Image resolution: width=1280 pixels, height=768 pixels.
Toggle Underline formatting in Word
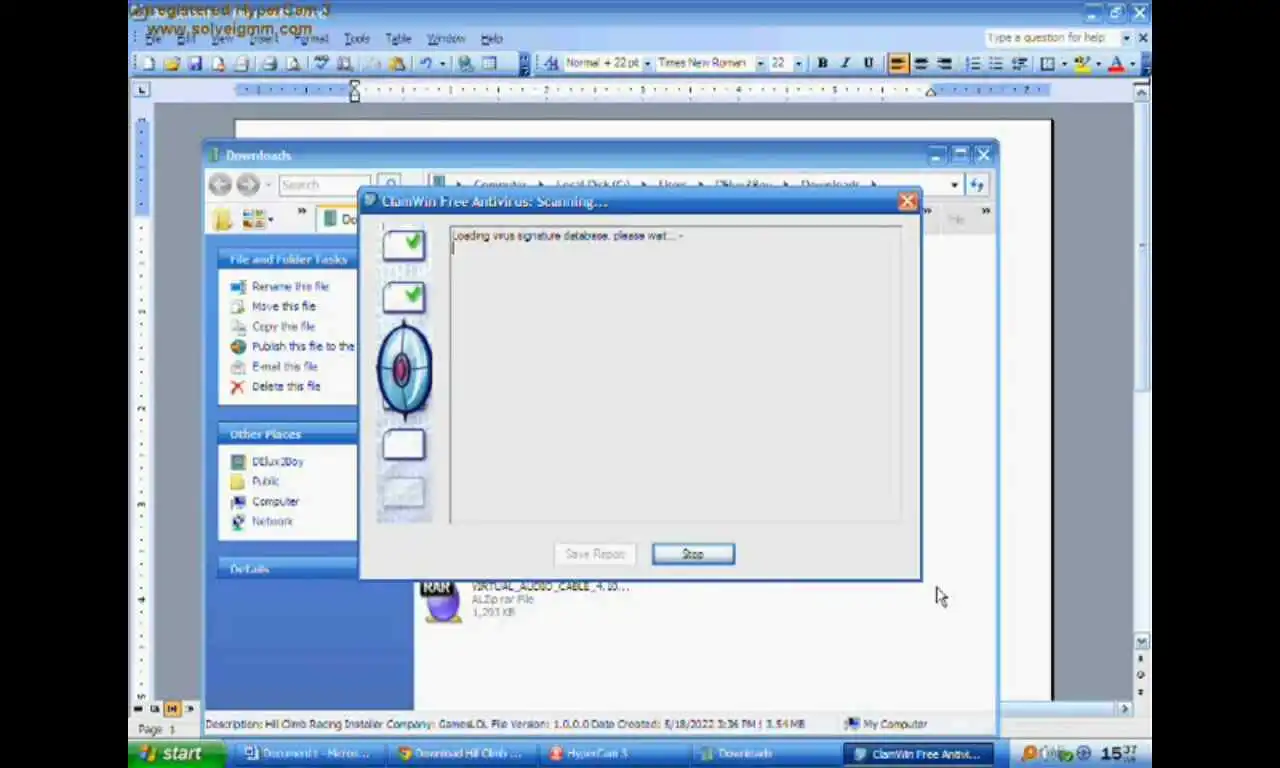coord(868,63)
